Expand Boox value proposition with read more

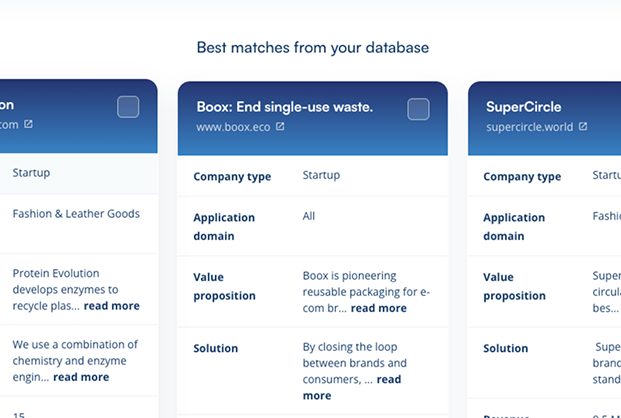tap(379, 308)
